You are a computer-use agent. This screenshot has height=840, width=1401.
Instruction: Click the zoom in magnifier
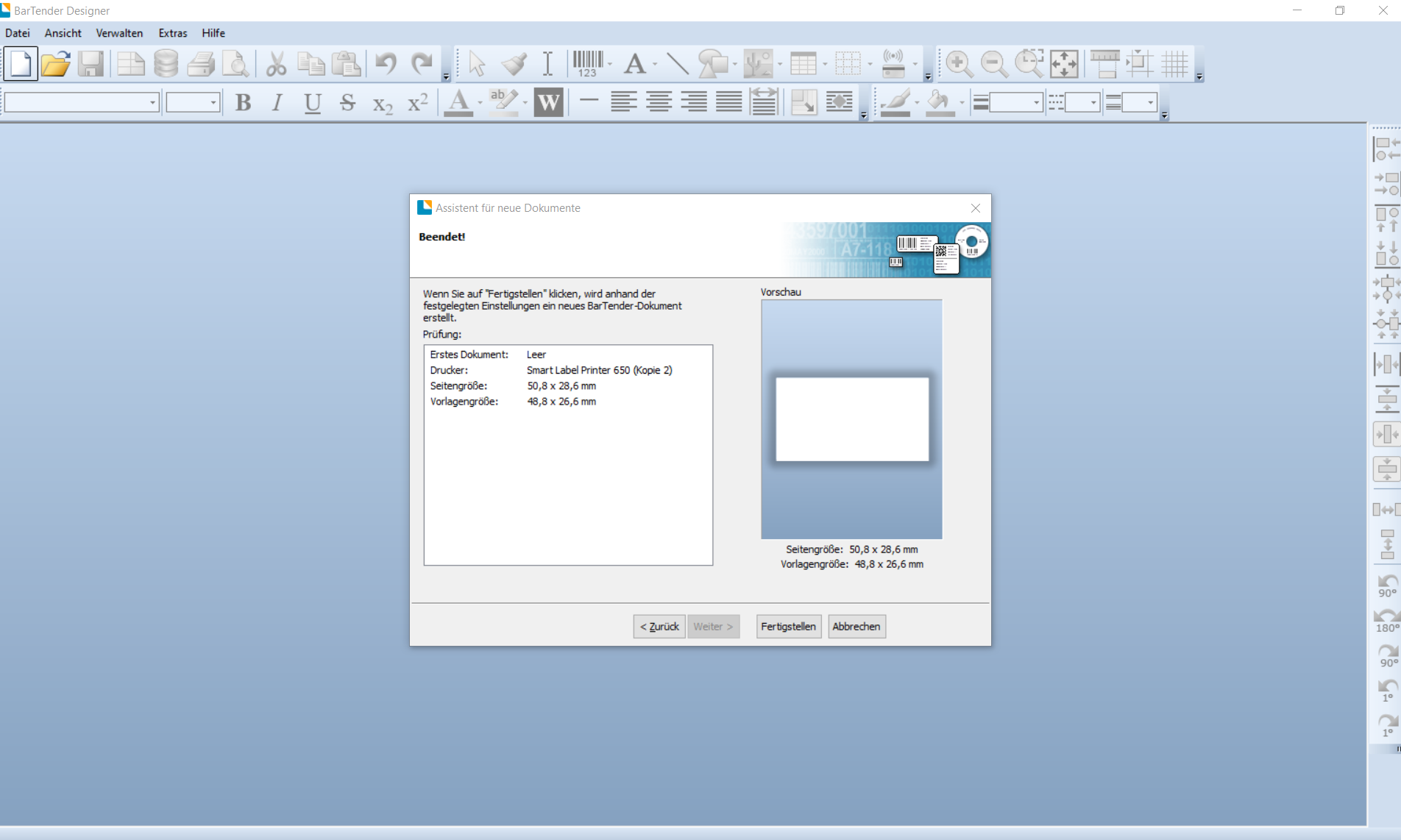coord(959,64)
